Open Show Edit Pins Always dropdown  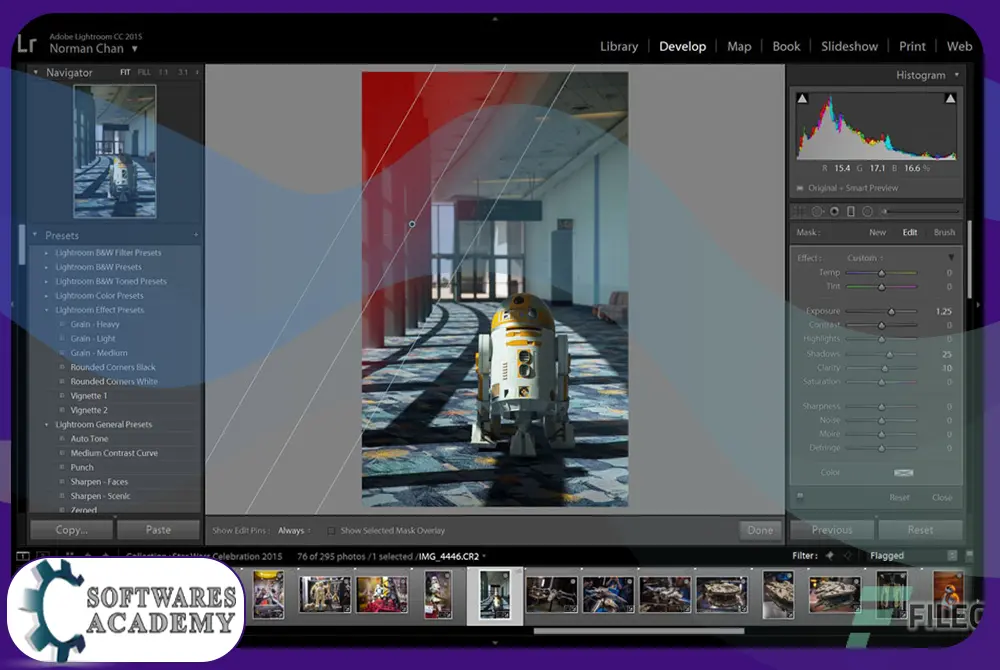294,530
